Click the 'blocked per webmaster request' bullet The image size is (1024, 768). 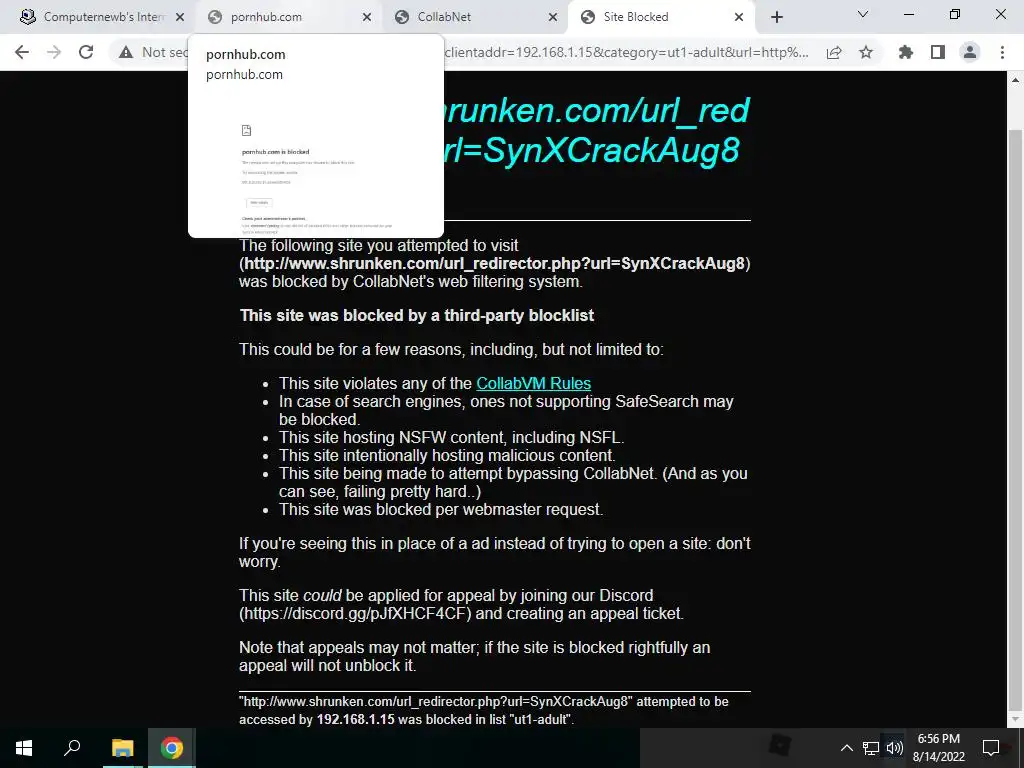[x=441, y=509]
